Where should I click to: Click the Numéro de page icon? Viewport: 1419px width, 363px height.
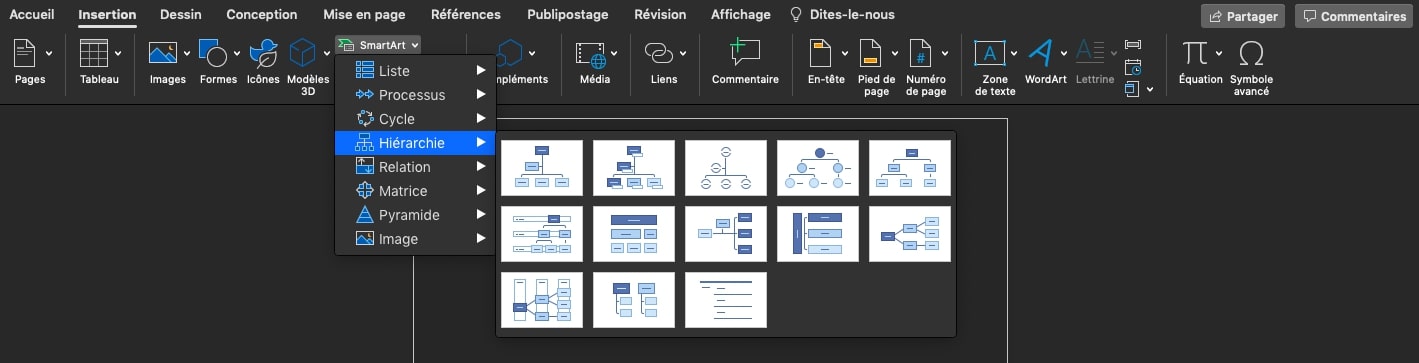pyautogui.click(x=921, y=53)
